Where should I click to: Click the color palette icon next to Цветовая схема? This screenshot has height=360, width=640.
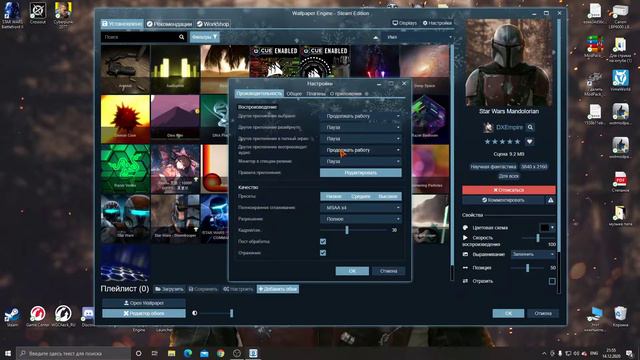coord(465,228)
